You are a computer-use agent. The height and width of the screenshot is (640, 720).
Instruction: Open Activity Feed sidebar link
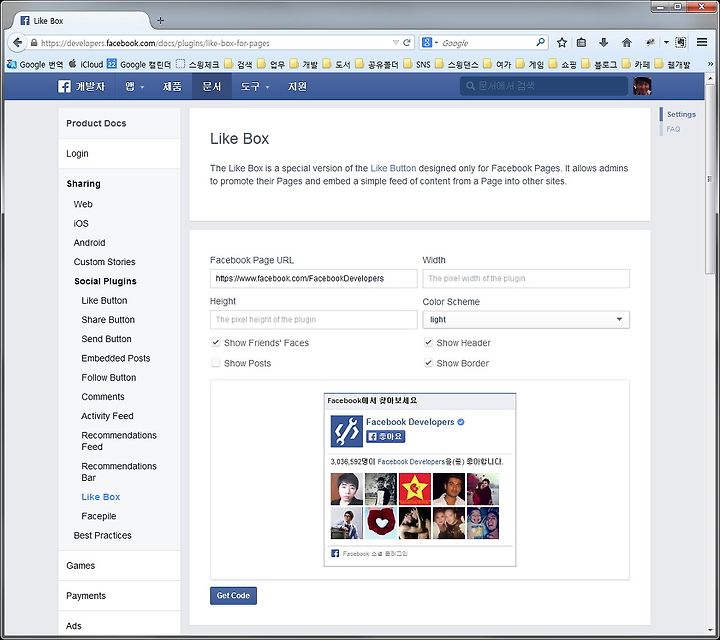[107, 416]
